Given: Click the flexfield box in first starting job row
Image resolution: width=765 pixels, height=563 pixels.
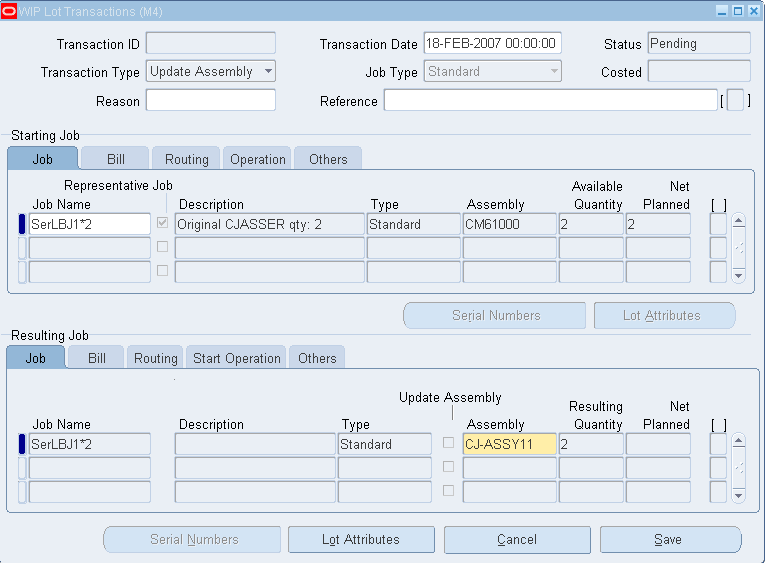Looking at the screenshot, I should 718,224.
